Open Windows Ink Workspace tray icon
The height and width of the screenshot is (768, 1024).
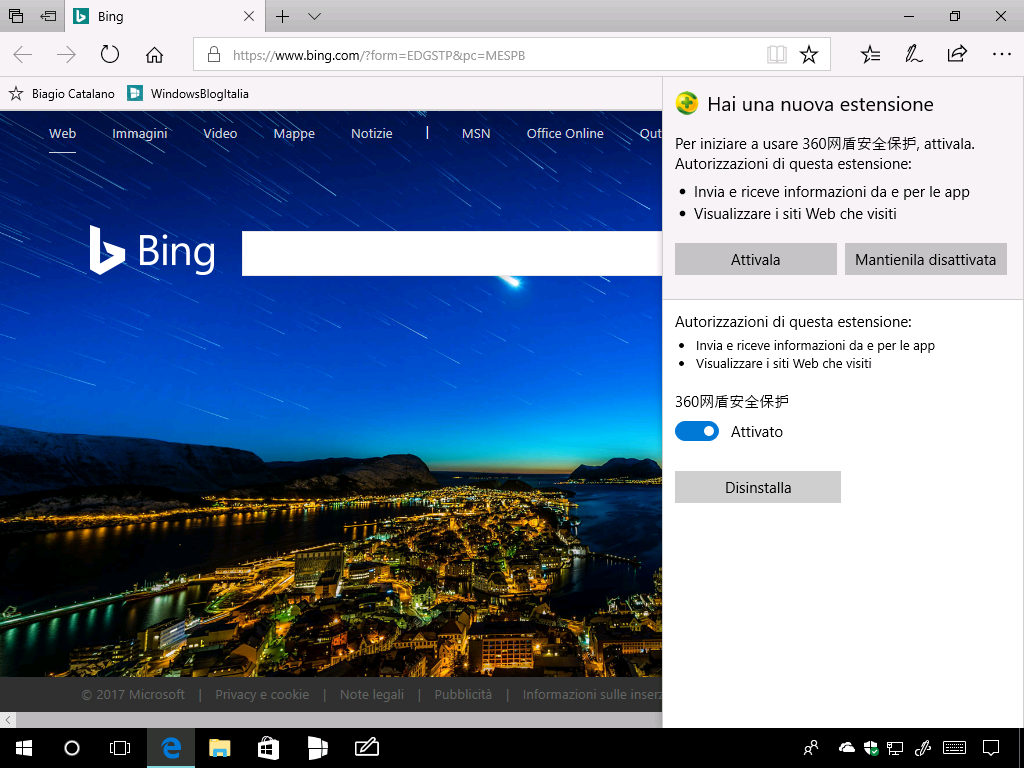pyautogui.click(x=923, y=748)
